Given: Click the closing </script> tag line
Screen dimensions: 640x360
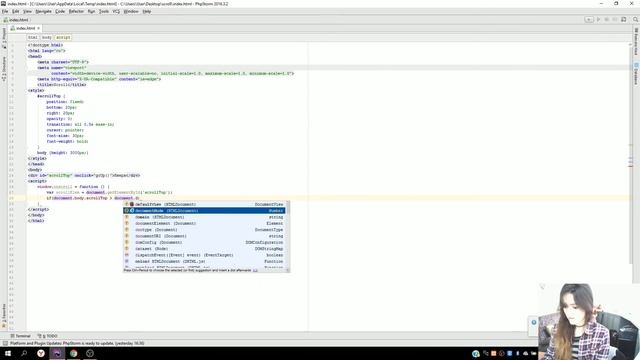Looking at the screenshot, I should coord(38,209).
